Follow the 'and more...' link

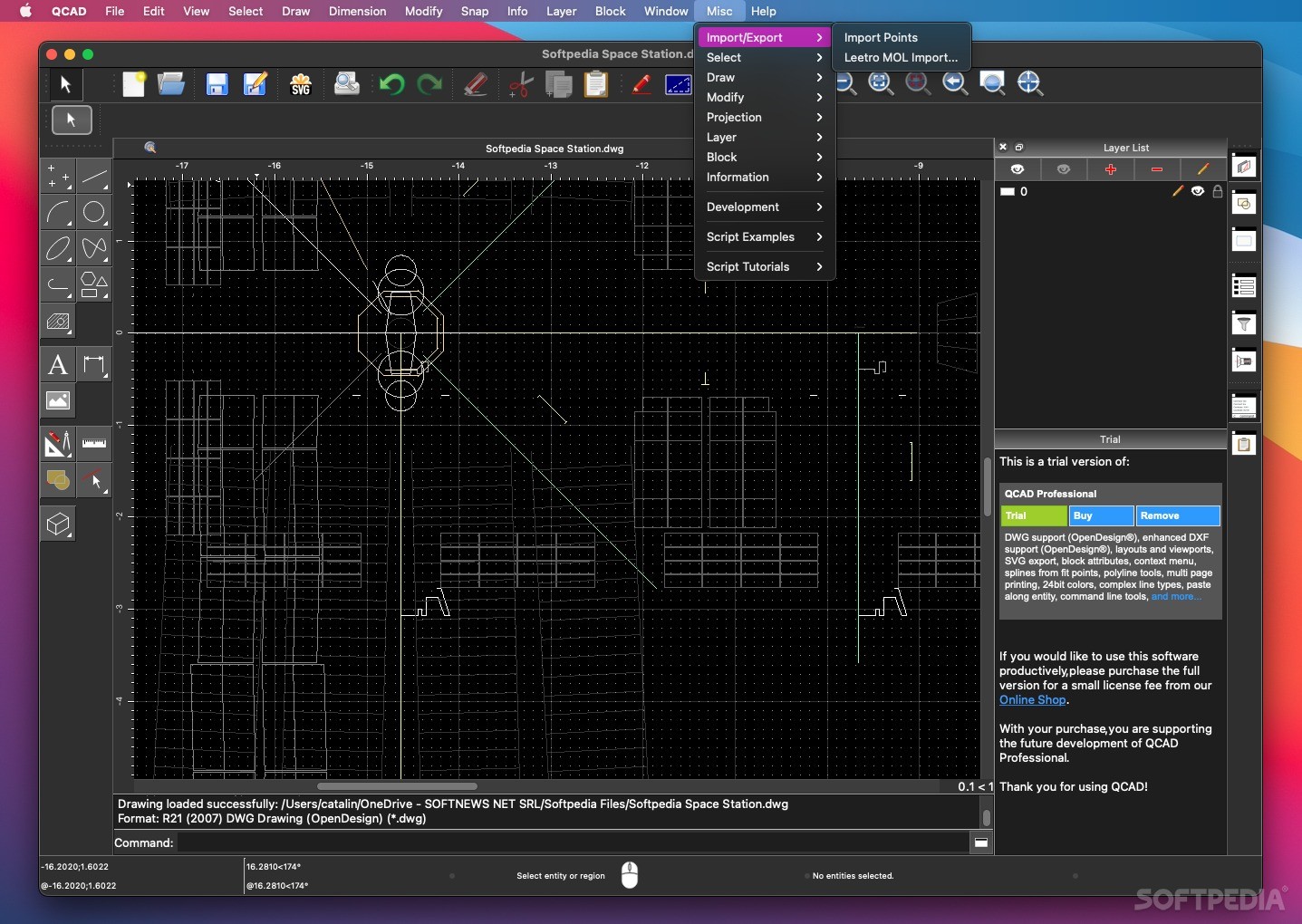[1176, 596]
